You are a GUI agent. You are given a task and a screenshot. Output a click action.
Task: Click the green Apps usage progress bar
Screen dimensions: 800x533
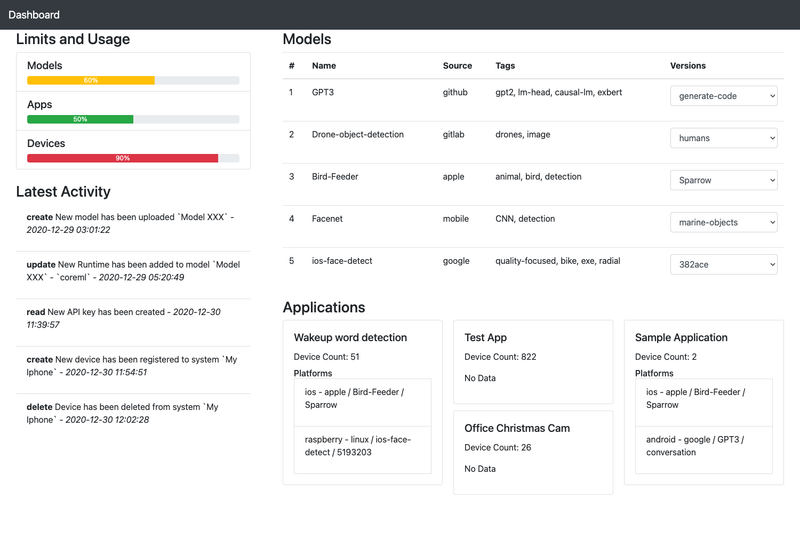(80, 119)
